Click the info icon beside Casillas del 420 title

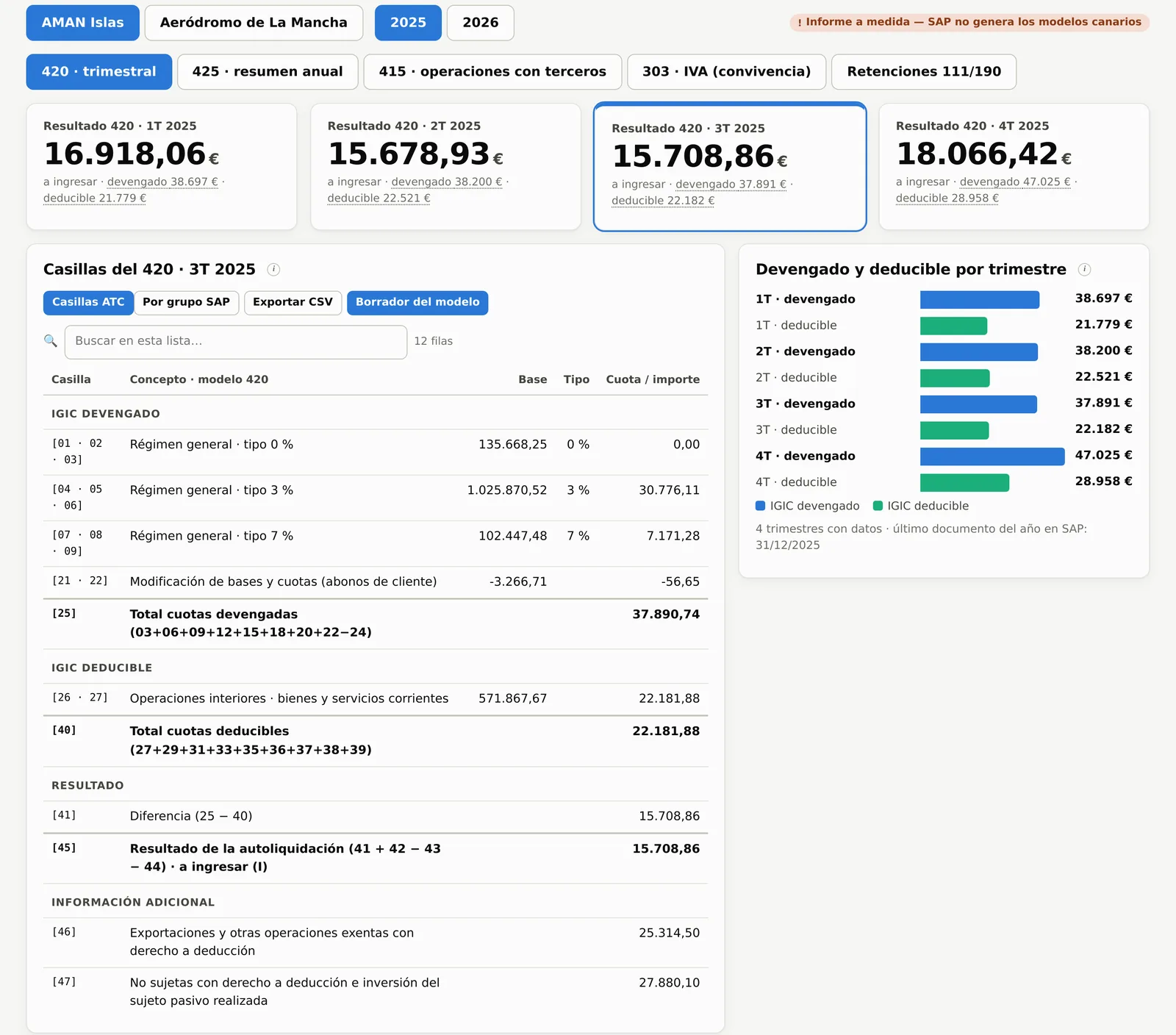click(x=273, y=269)
